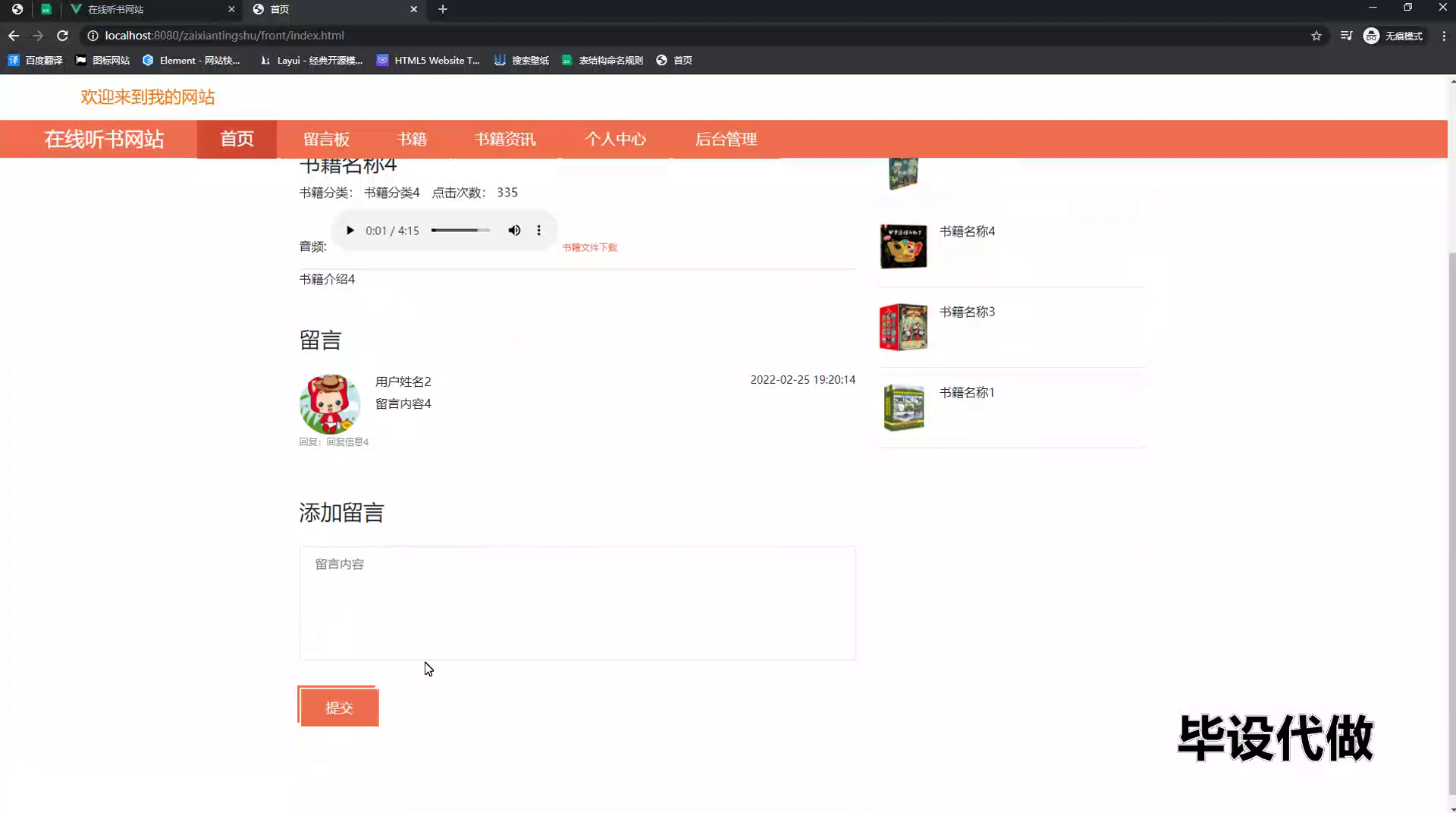Open HTML5 Website bookmark

point(428,61)
